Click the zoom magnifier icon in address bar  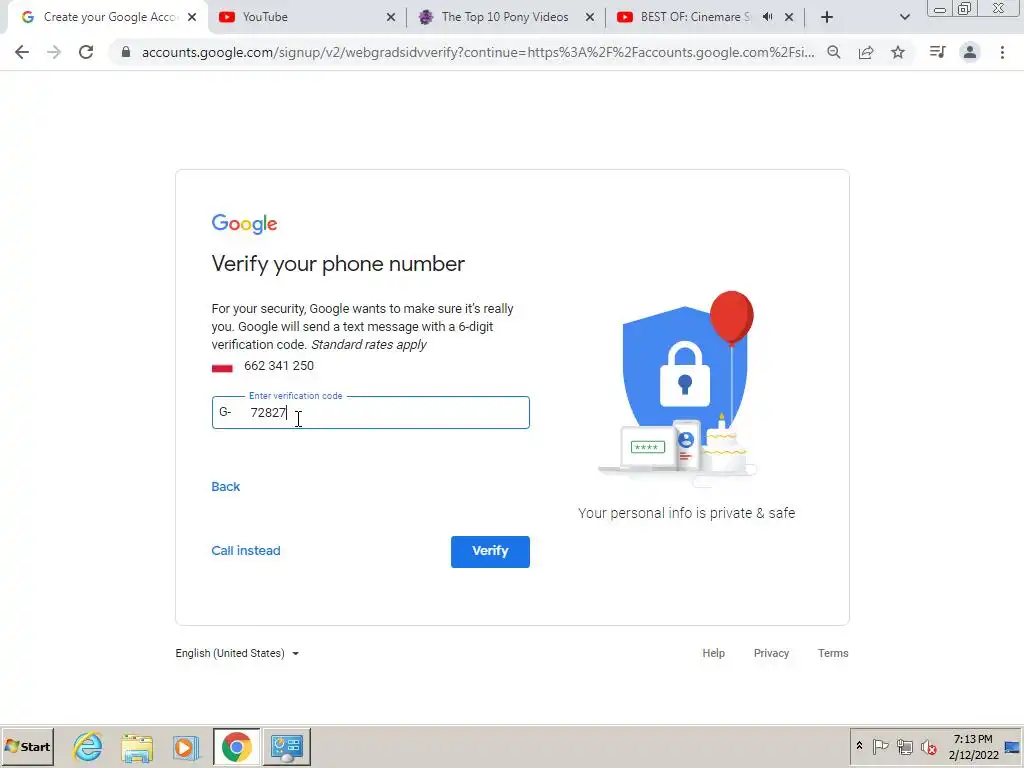(834, 52)
